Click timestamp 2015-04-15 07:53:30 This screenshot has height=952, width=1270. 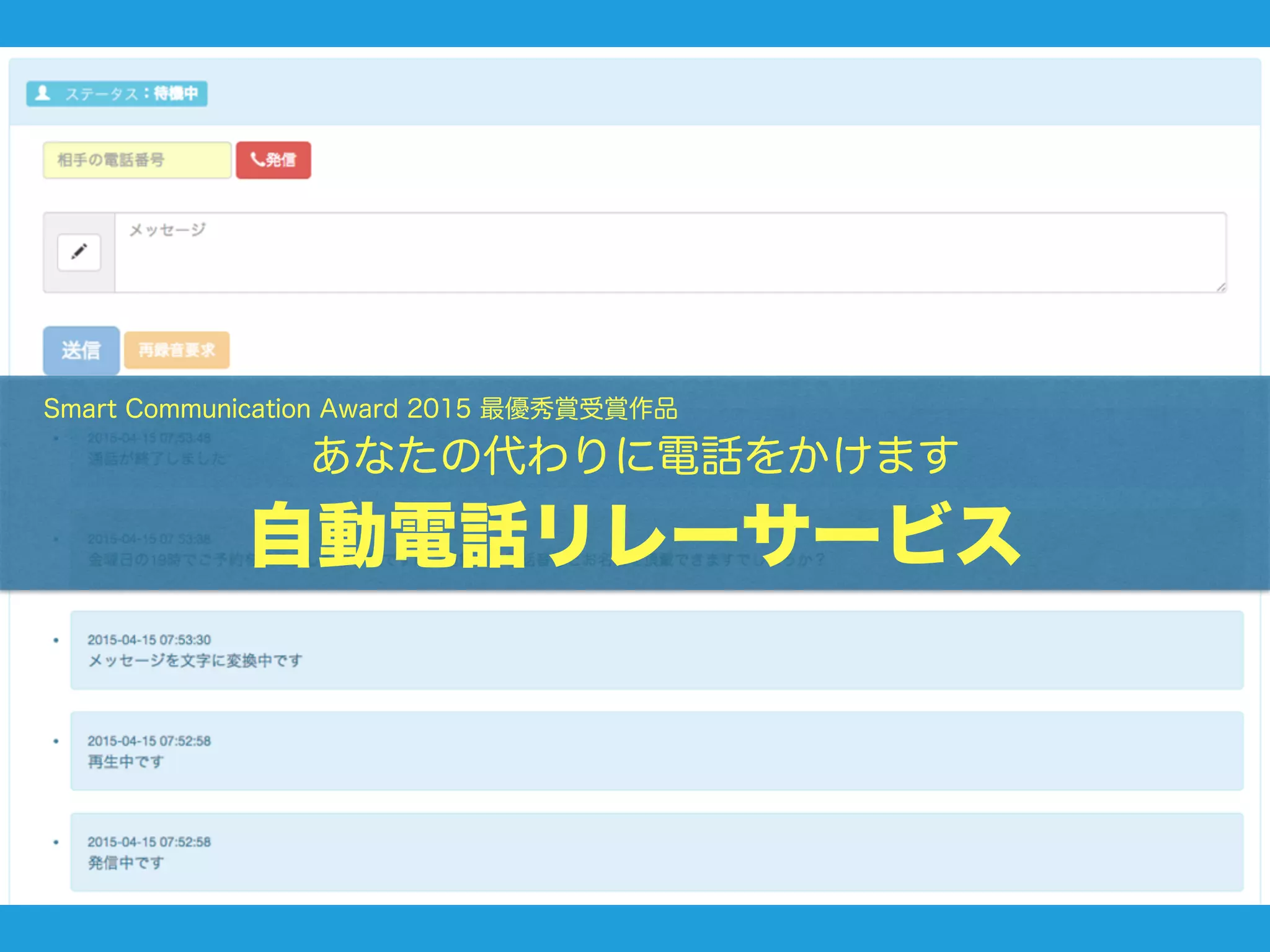(x=149, y=640)
